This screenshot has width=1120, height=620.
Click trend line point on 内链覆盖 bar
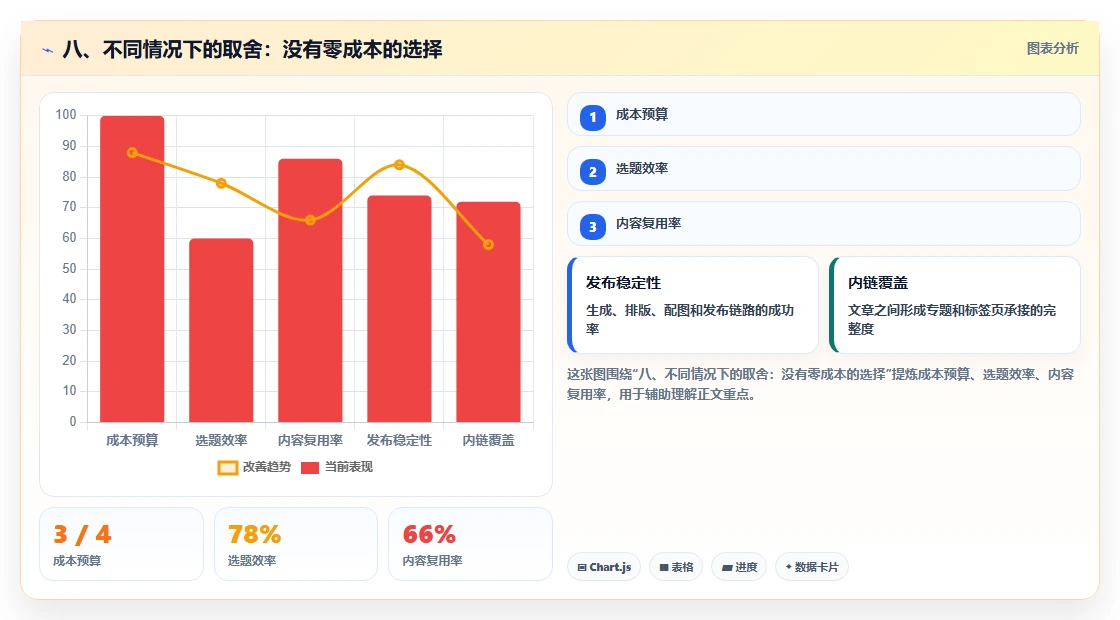click(x=489, y=244)
